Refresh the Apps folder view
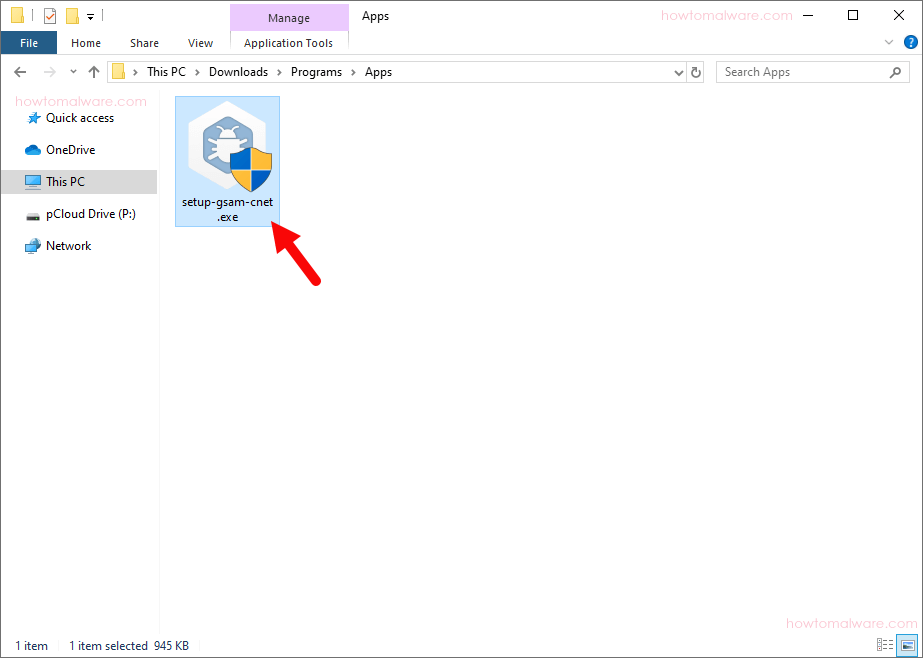The image size is (923, 658). tap(696, 71)
